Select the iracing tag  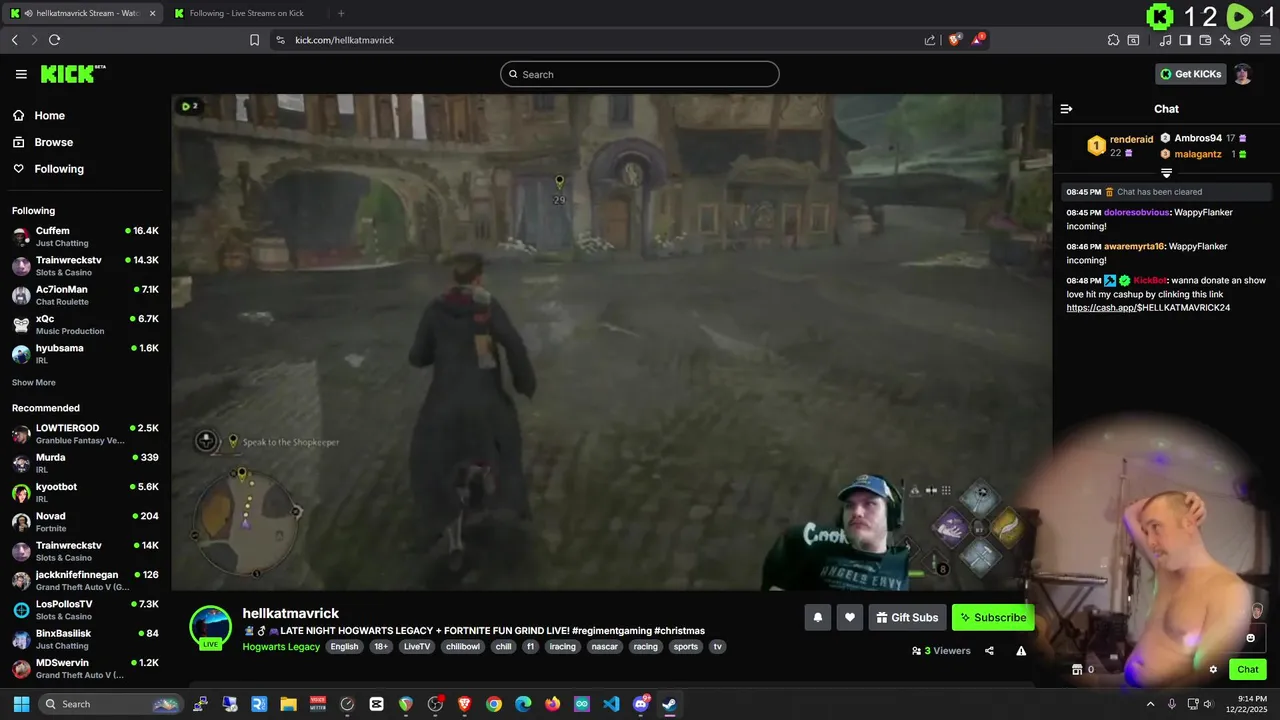click(563, 647)
